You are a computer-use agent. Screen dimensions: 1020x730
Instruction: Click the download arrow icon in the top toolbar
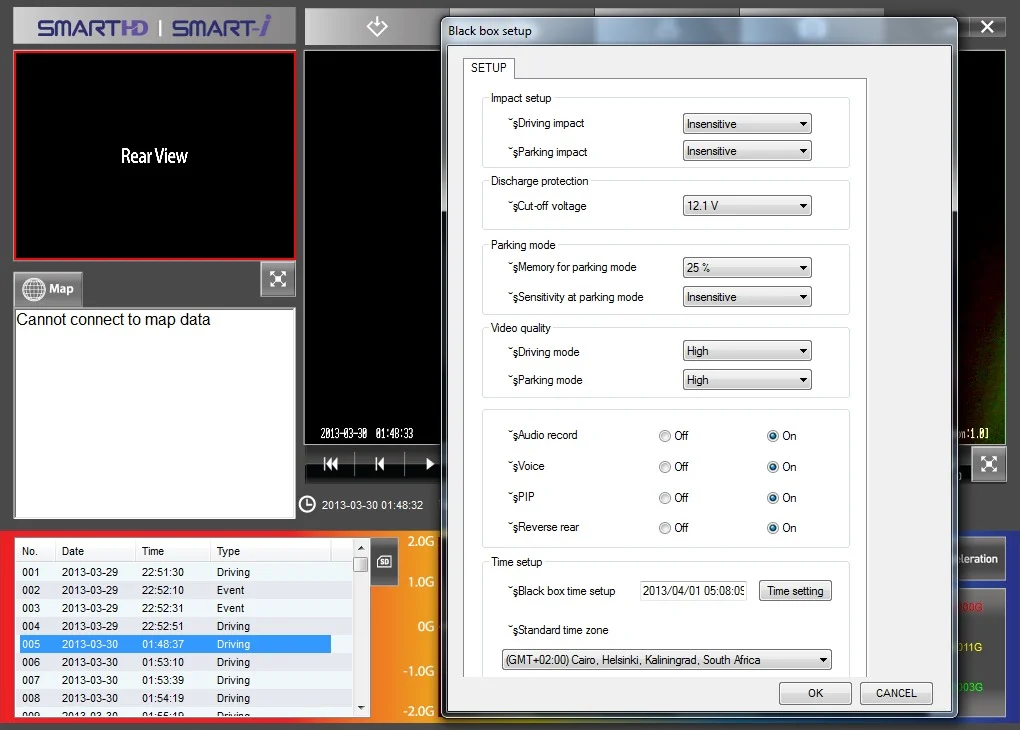coord(377,27)
